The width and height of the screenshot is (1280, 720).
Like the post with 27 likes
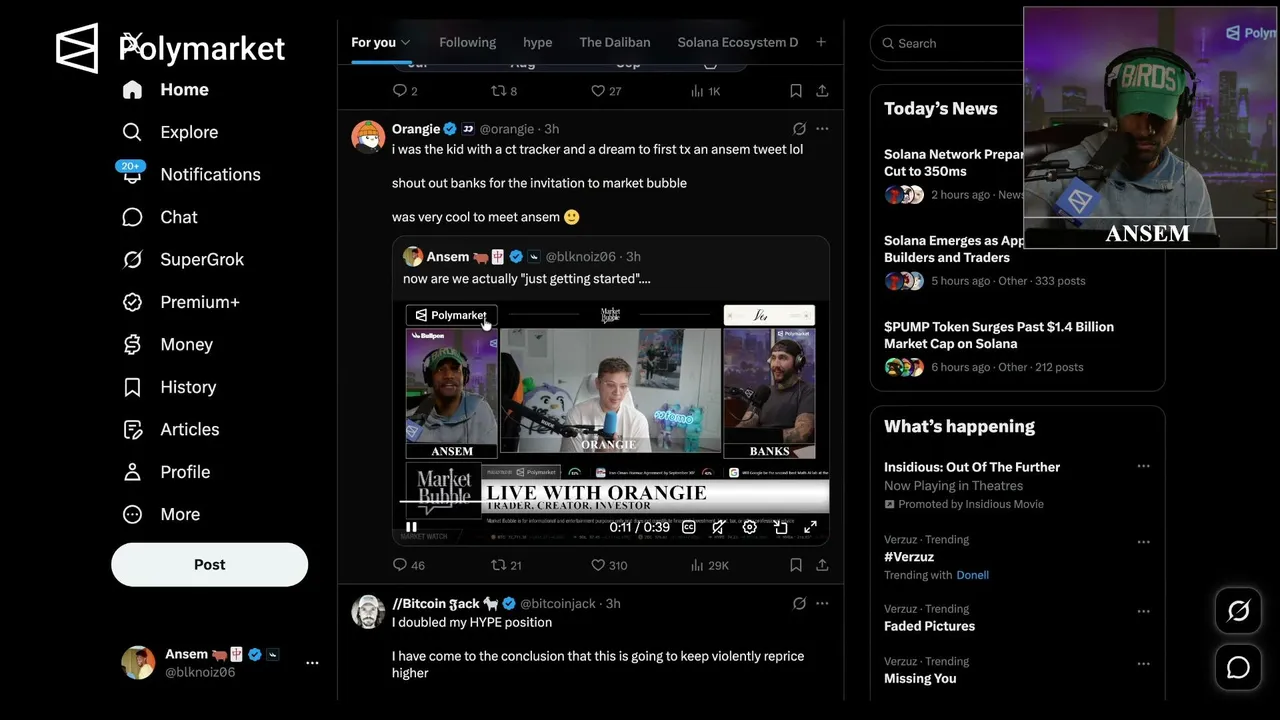606,91
